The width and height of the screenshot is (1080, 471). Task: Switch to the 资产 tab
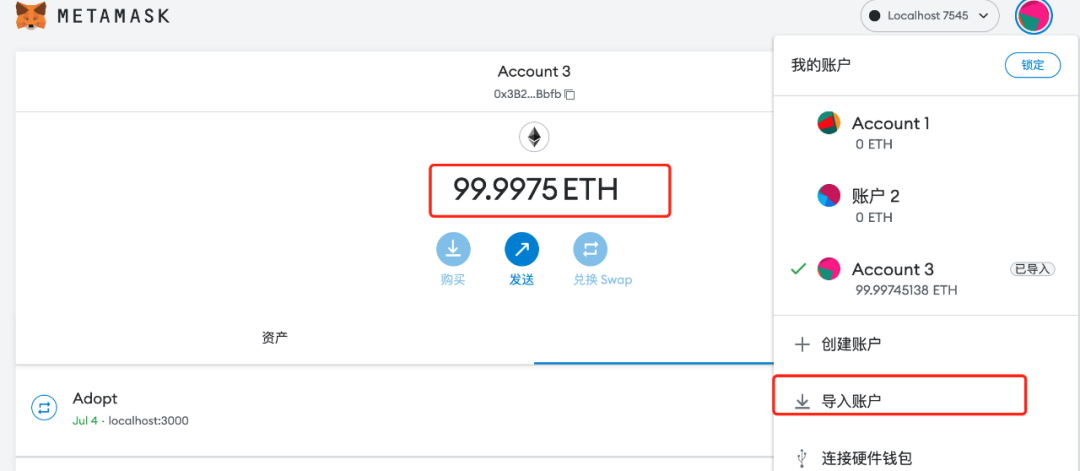[x=275, y=338]
